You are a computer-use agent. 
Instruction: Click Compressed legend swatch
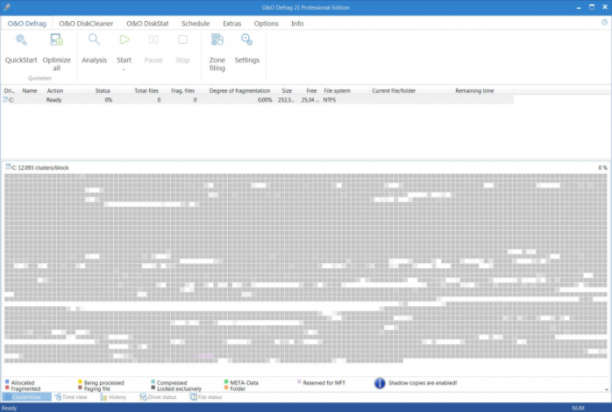click(153, 382)
